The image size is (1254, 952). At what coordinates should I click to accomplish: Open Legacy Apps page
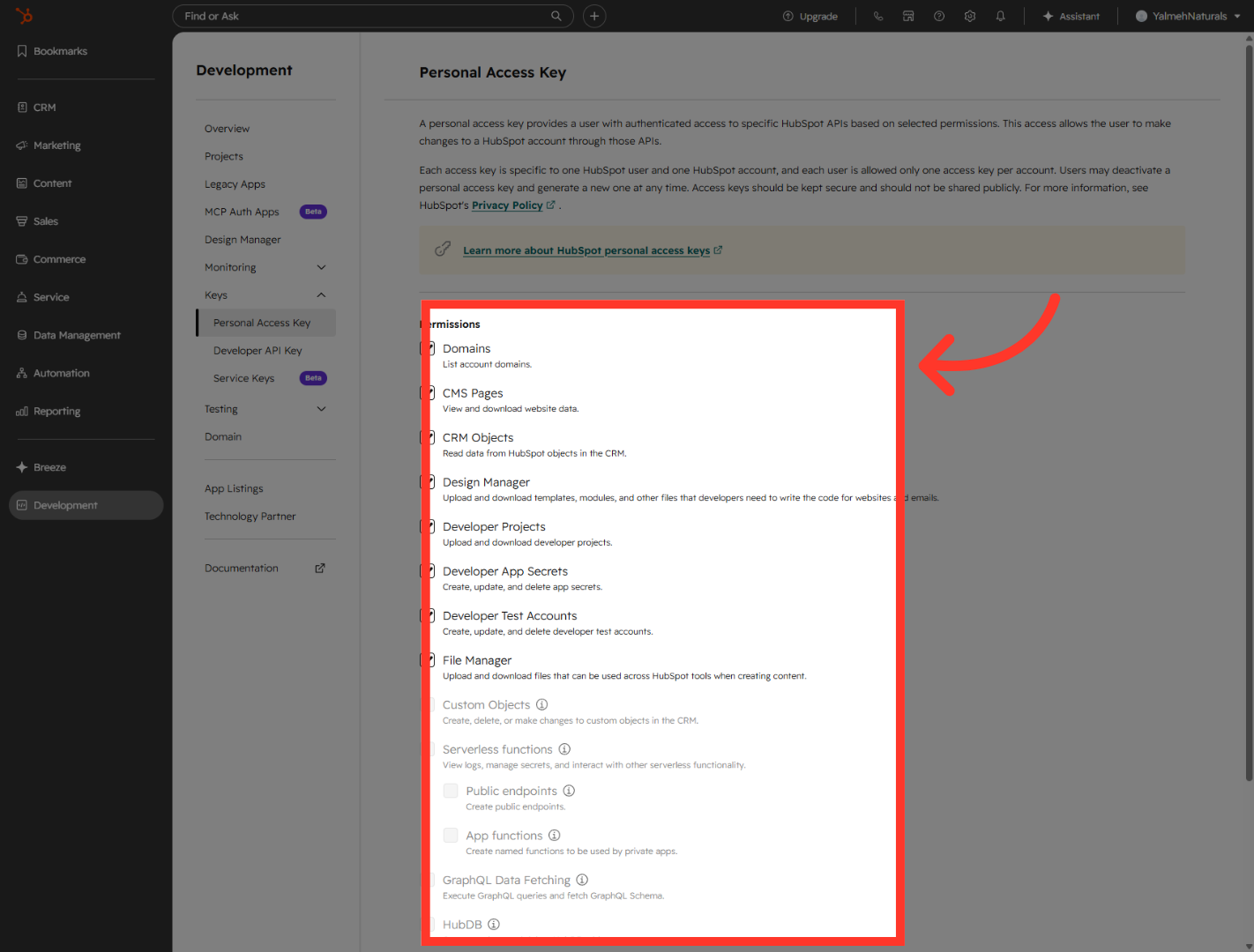tap(235, 184)
